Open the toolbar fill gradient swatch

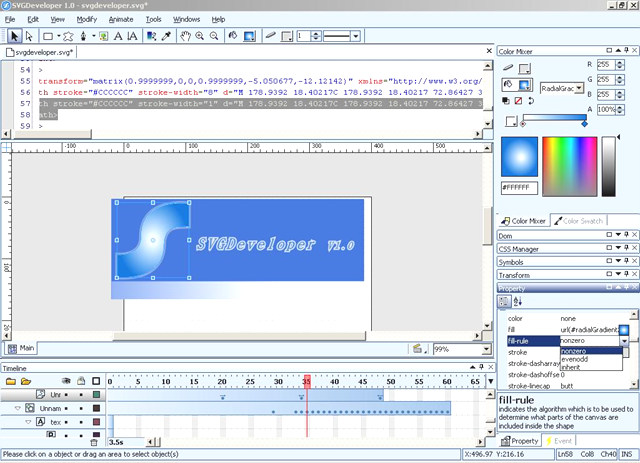tap(249, 36)
